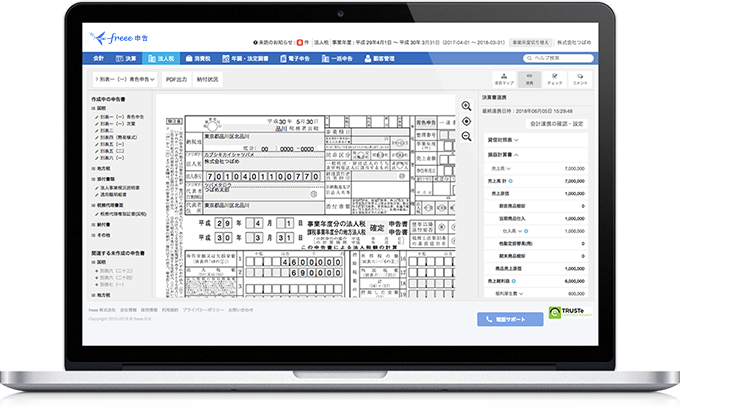Click the zoom out magnifier icon
Viewport: 730px width, 407px height.
coord(466,136)
